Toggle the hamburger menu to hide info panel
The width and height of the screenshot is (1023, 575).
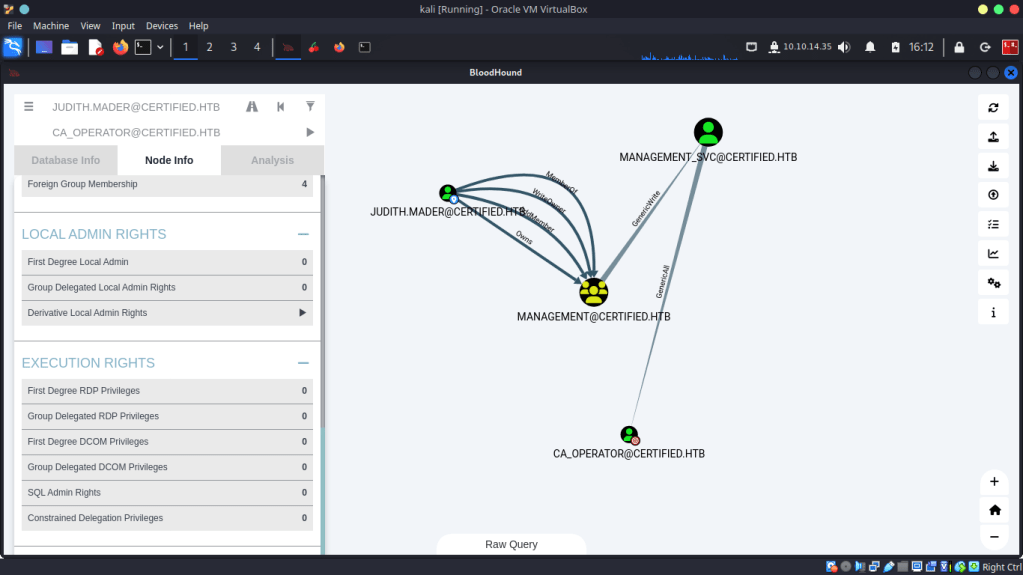[x=29, y=106]
